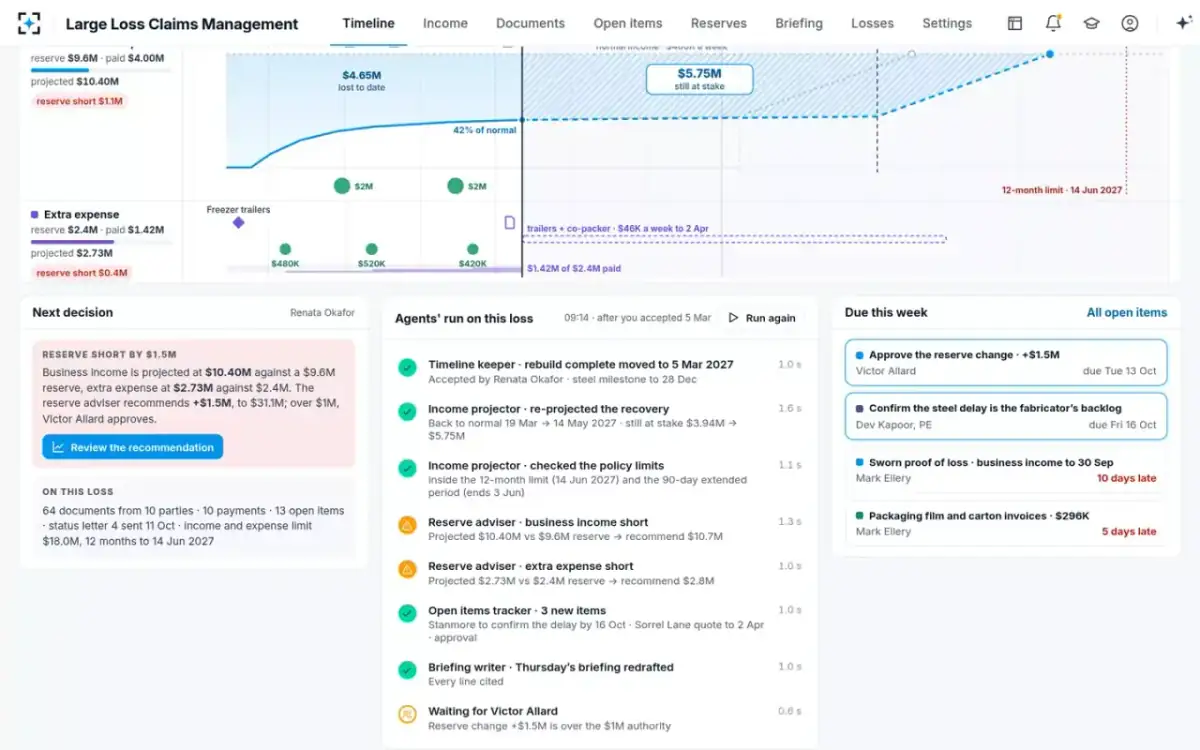Click the Review the recommendation button
The width and height of the screenshot is (1200, 750).
132,447
